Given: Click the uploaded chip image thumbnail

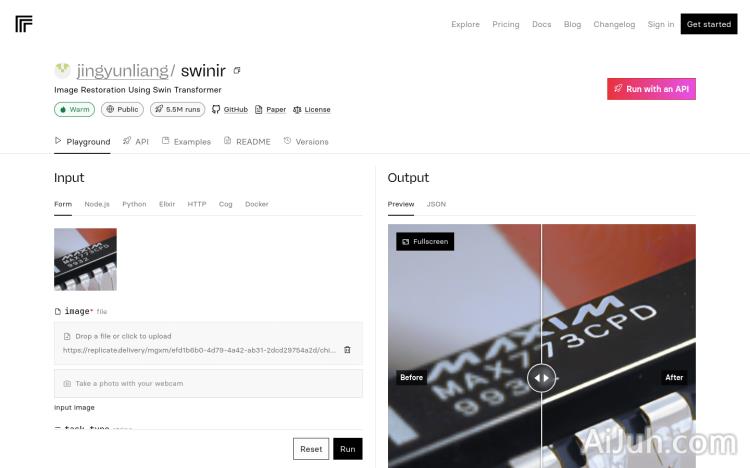Looking at the screenshot, I should pyautogui.click(x=85, y=259).
